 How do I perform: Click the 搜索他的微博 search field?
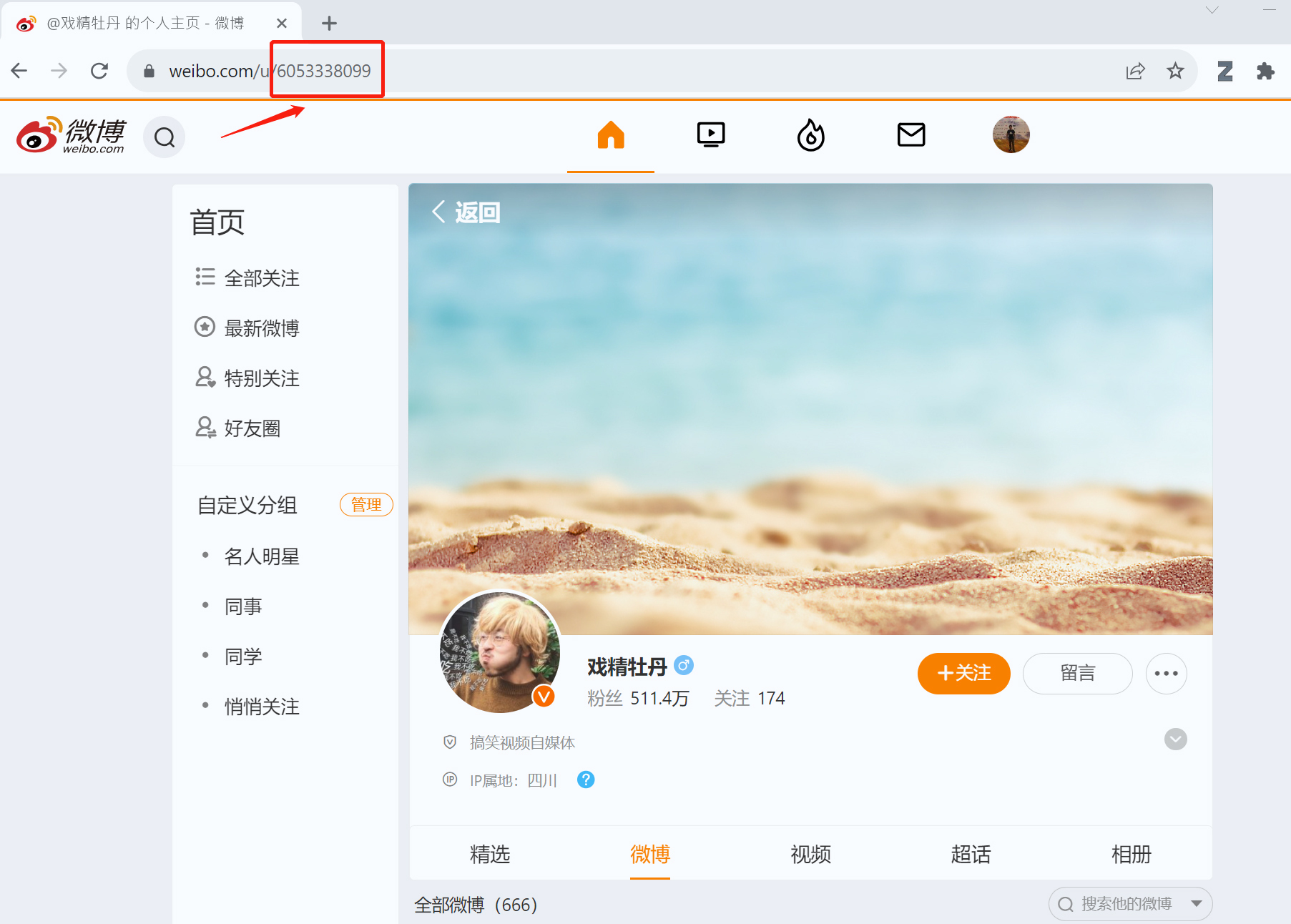coord(1125,904)
